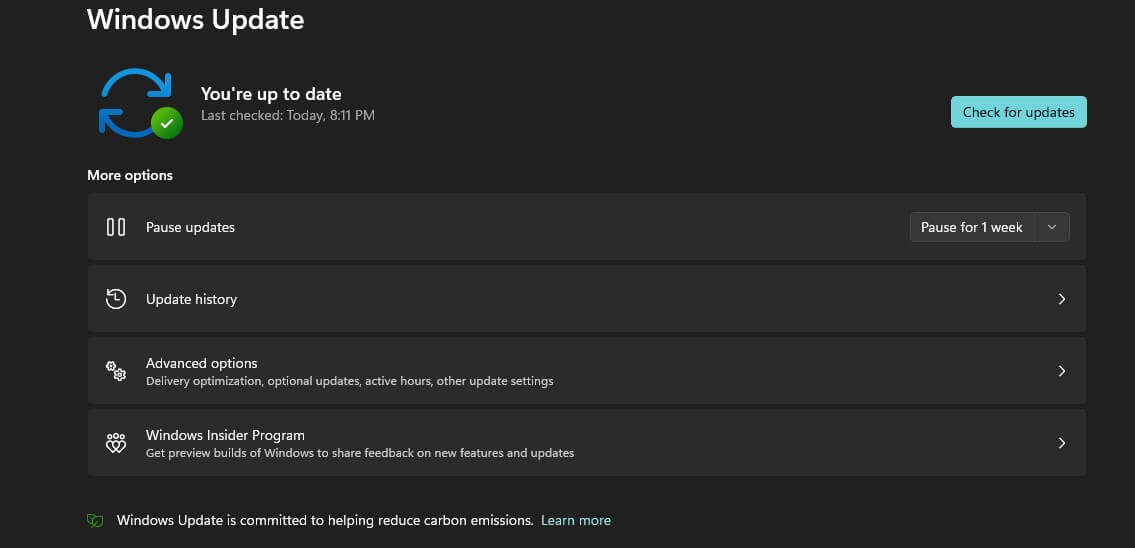Viewport: 1135px width, 548px height.
Task: Open the Update history row label
Action: click(x=191, y=299)
